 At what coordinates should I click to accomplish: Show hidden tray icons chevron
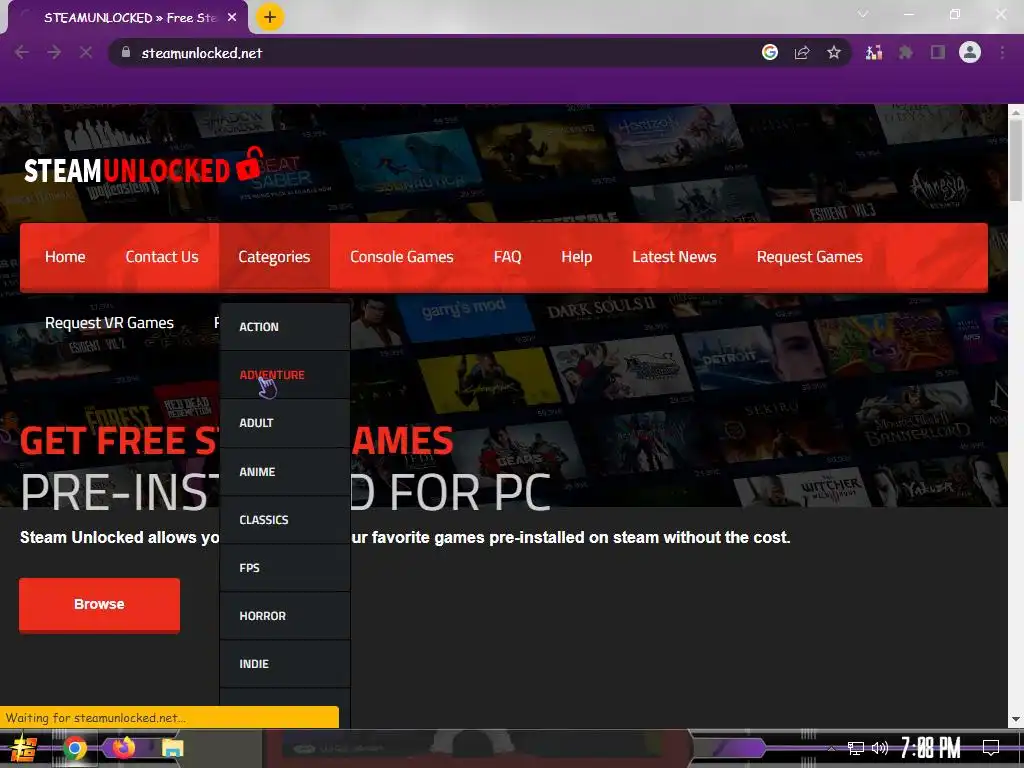pyautogui.click(x=831, y=748)
